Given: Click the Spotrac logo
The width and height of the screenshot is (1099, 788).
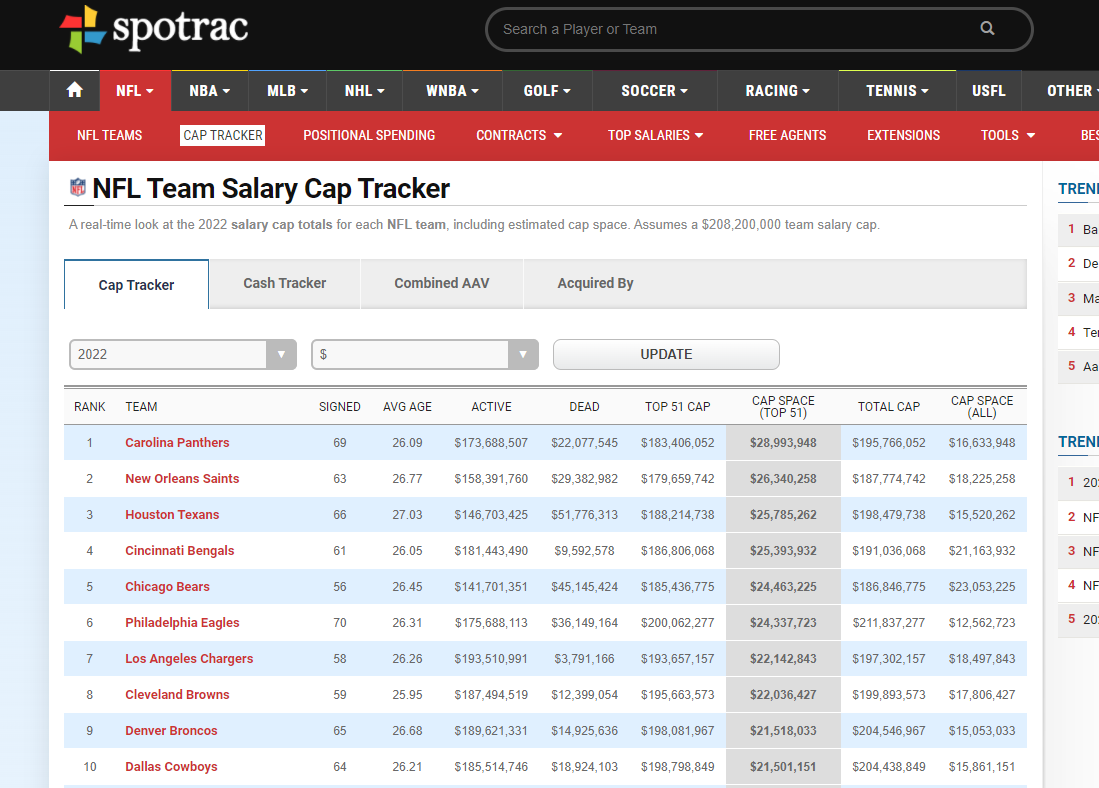Looking at the screenshot, I should coord(153,29).
